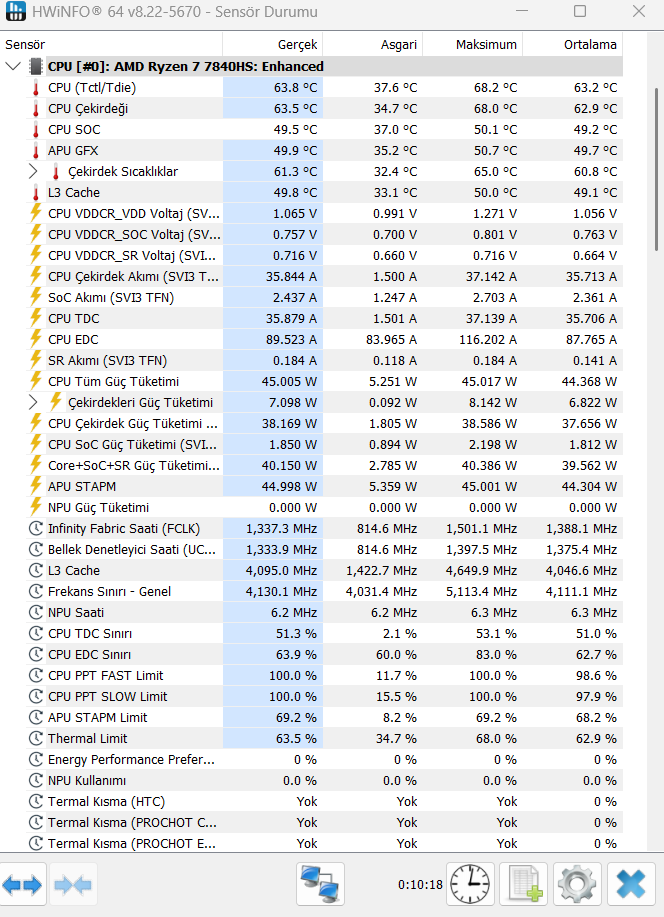Click the 116.202 A maximum value cell
664x917 pixels.
pyautogui.click(x=473, y=340)
